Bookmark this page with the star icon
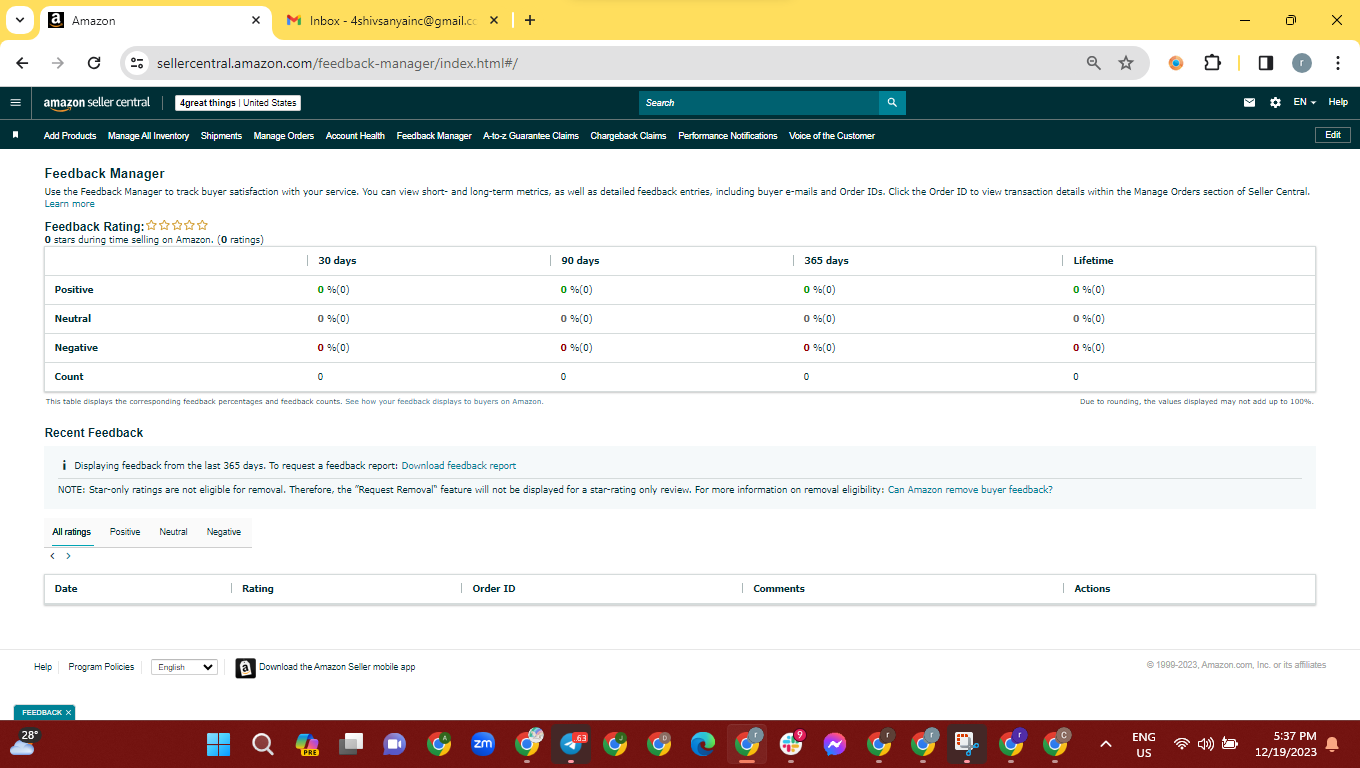This screenshot has width=1360, height=768. point(1126,63)
